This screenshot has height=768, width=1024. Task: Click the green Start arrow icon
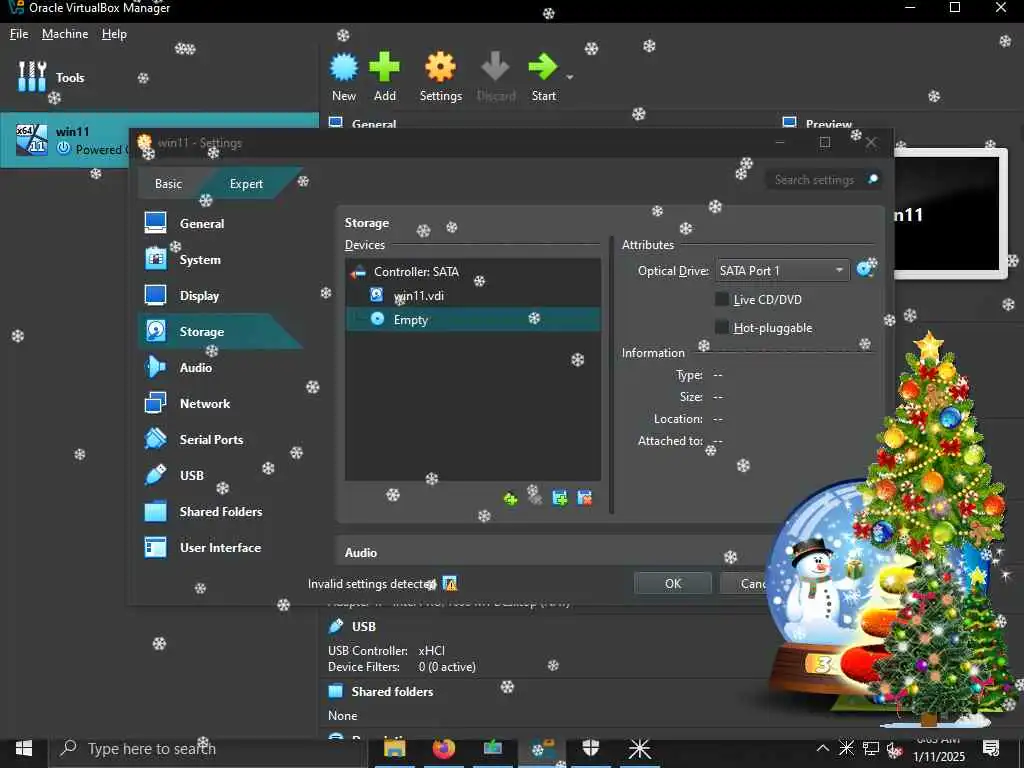(542, 67)
